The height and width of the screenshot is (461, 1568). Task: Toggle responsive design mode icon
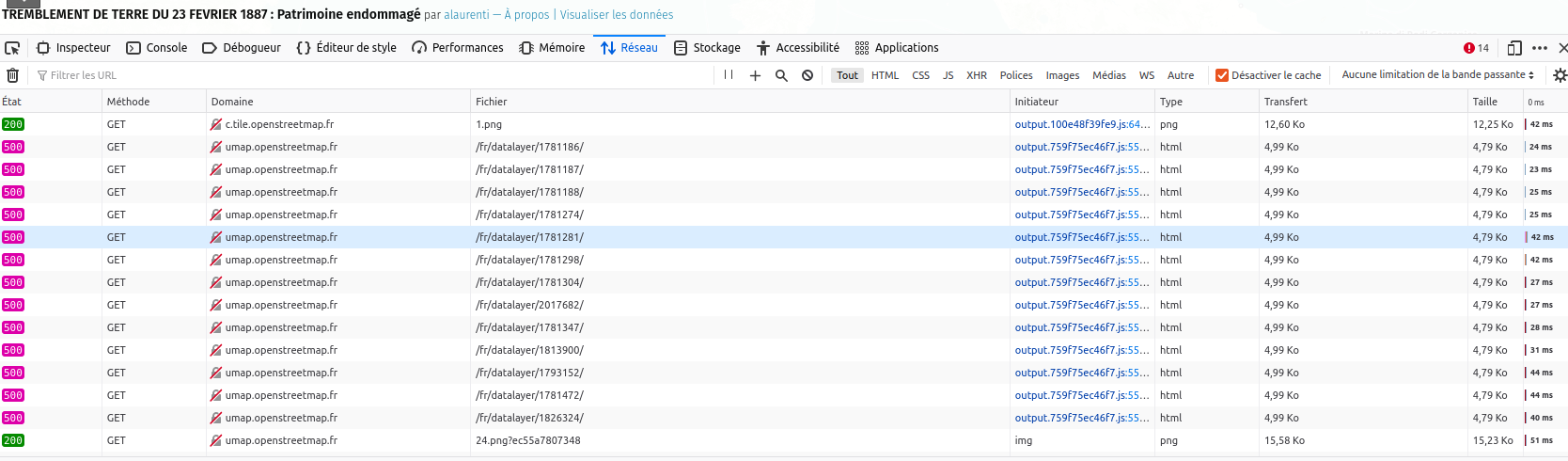(x=1514, y=48)
